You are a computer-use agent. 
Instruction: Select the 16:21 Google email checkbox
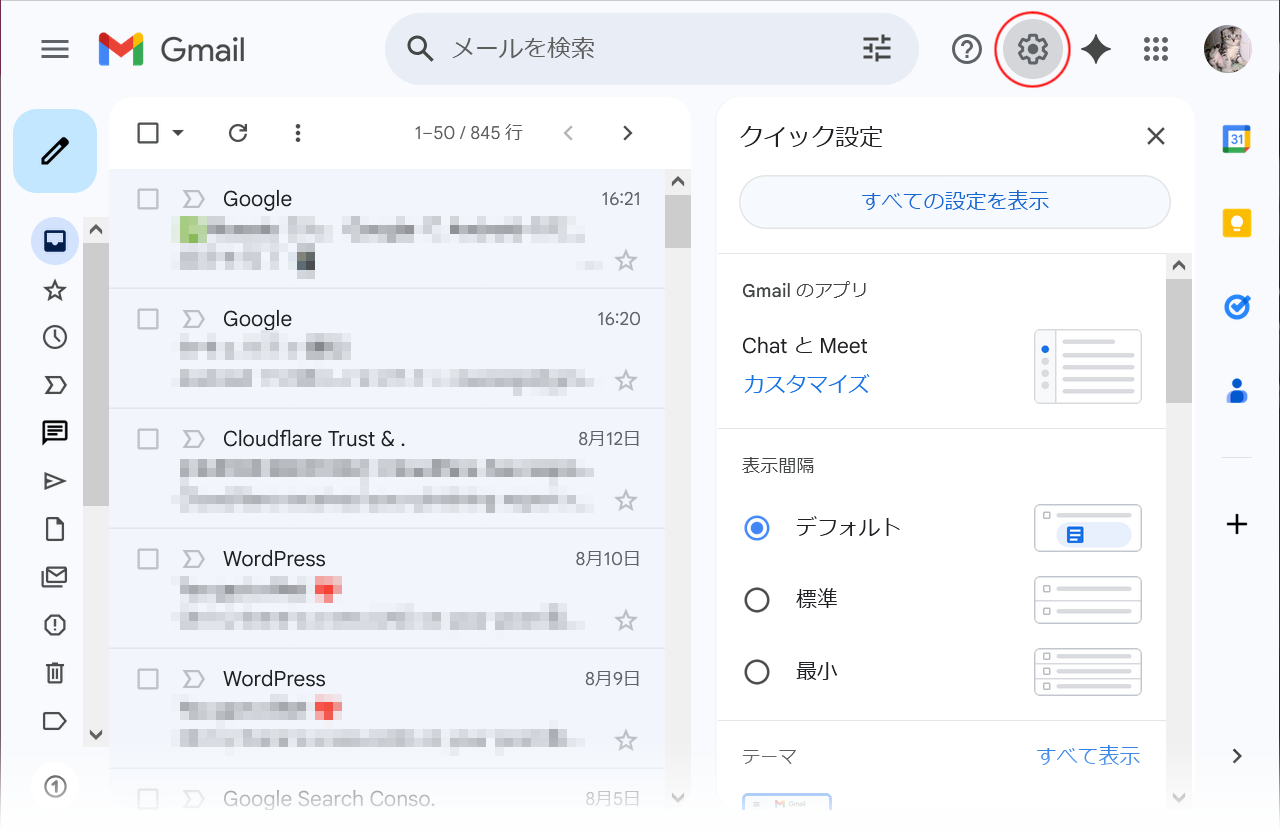(148, 199)
